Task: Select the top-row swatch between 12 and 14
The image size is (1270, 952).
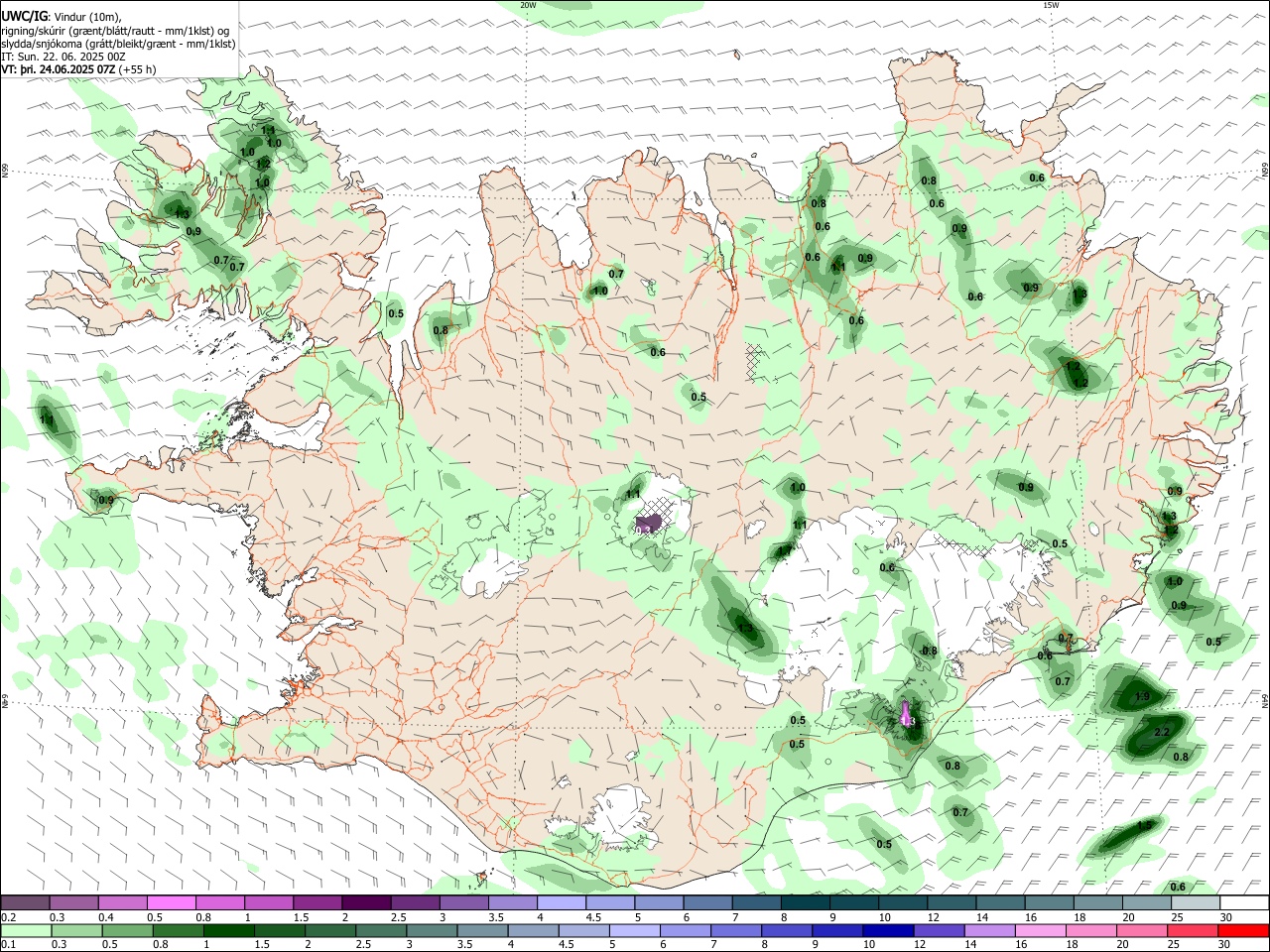Action: 950,903
